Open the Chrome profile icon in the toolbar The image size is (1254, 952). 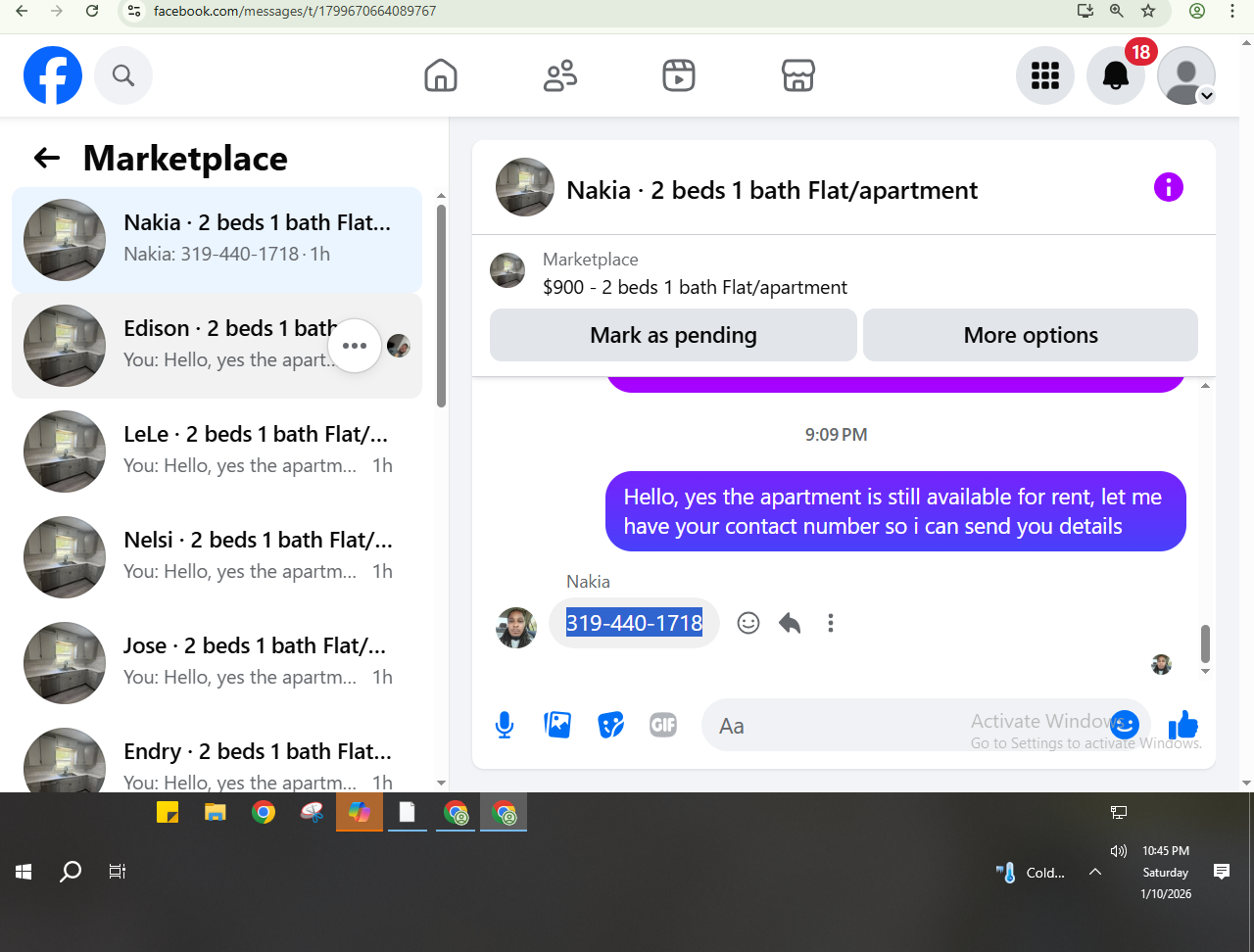coord(1197,11)
